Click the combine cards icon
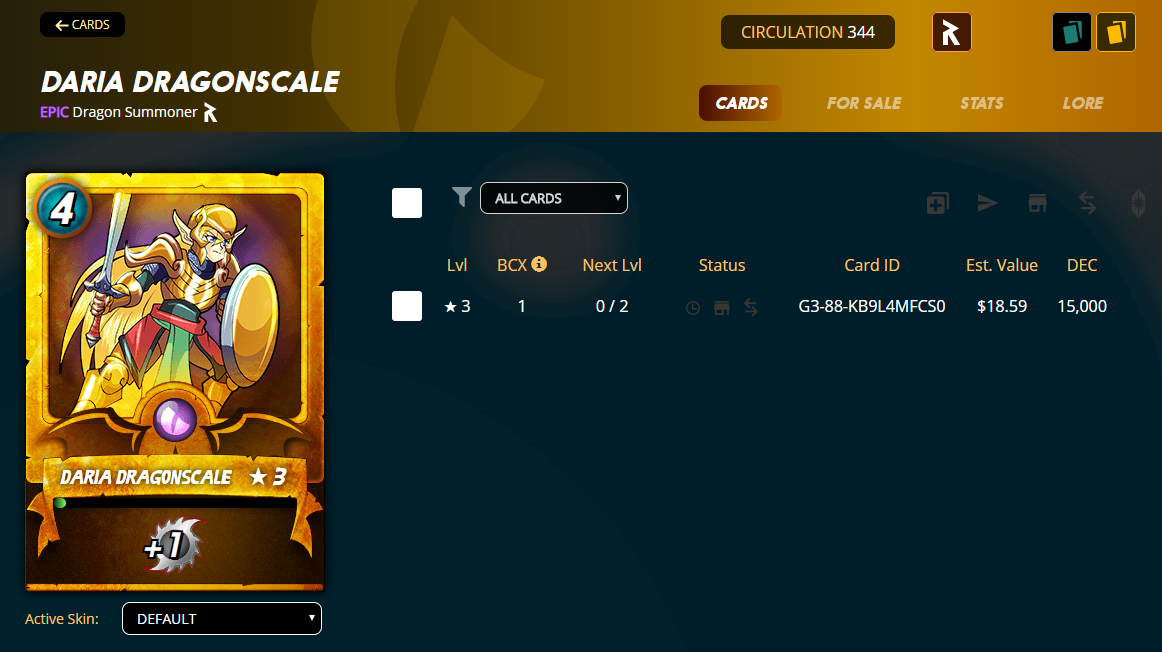Screen dimensions: 1162x652 click(x=937, y=203)
